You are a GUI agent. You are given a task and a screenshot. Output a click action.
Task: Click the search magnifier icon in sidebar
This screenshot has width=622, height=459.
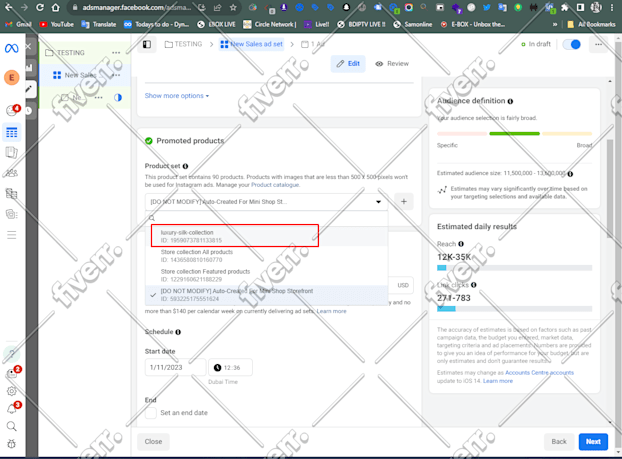click(x=12, y=426)
